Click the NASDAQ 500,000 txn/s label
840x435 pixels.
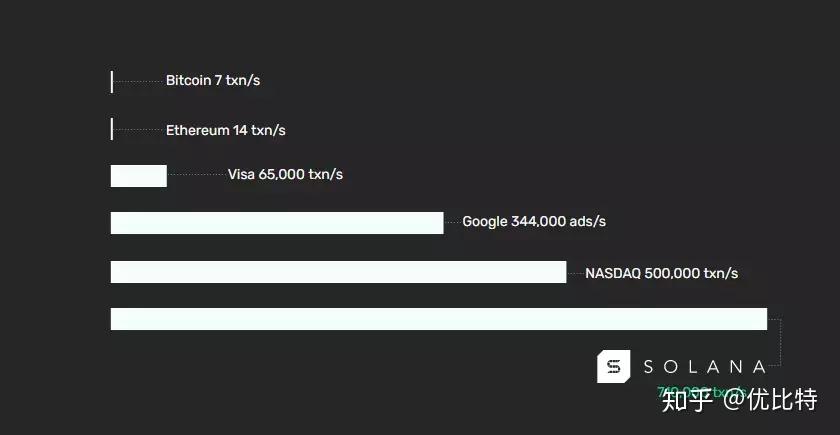[x=662, y=273]
